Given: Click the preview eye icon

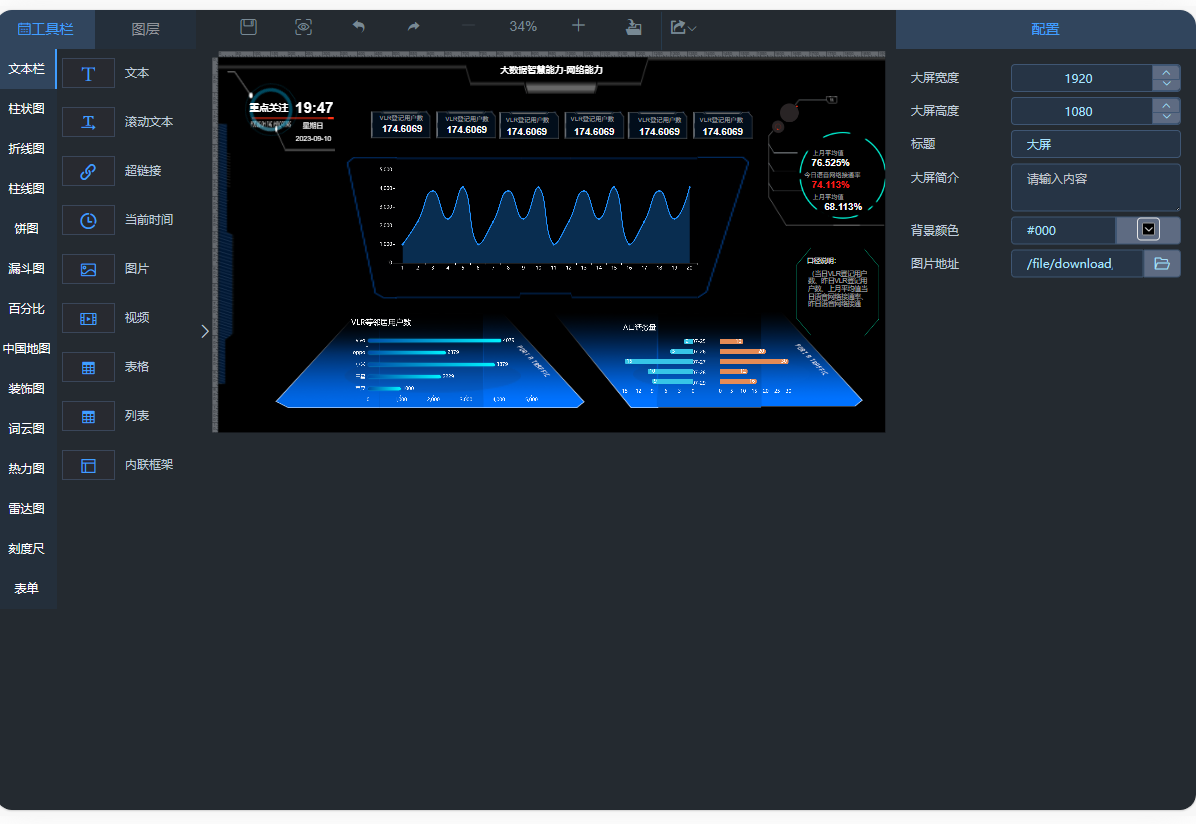Looking at the screenshot, I should tap(304, 27).
